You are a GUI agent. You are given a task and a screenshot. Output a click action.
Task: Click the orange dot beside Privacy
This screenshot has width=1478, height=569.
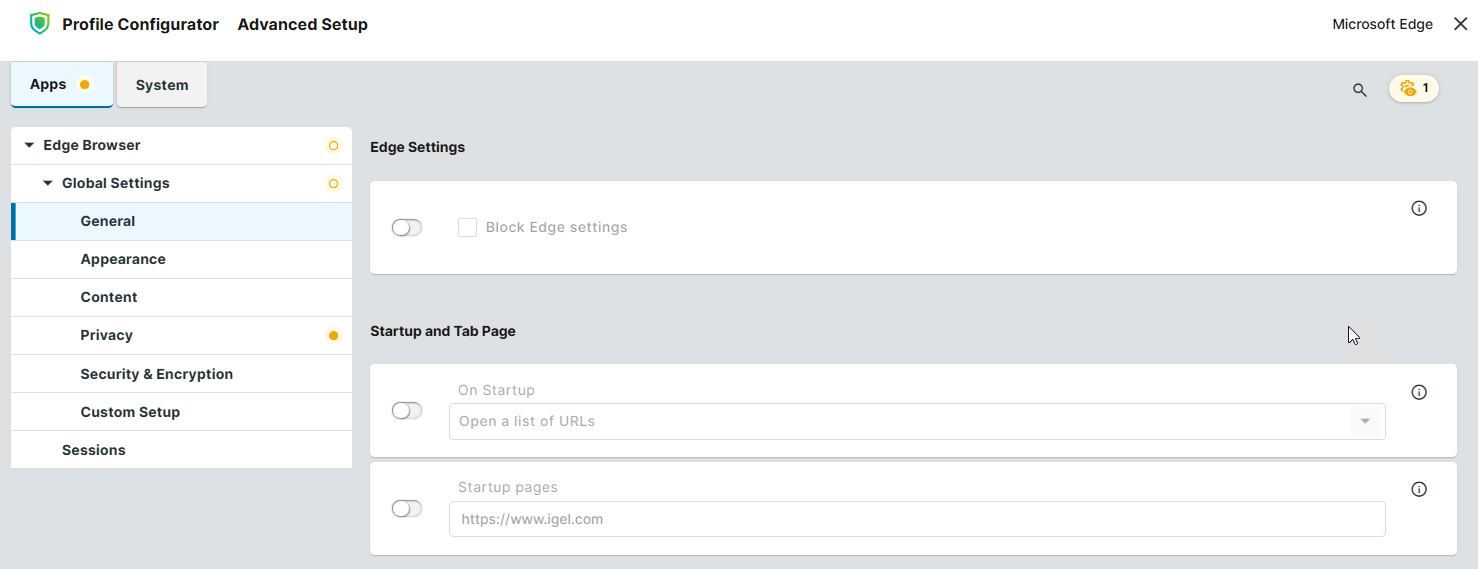(x=333, y=336)
